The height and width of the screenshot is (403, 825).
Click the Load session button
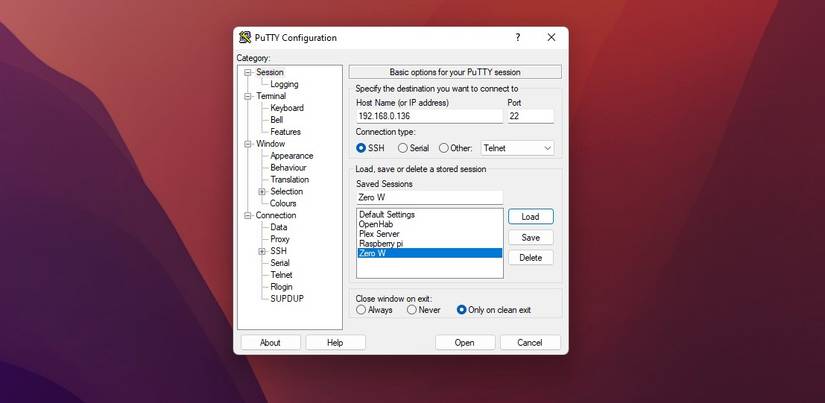click(x=530, y=217)
